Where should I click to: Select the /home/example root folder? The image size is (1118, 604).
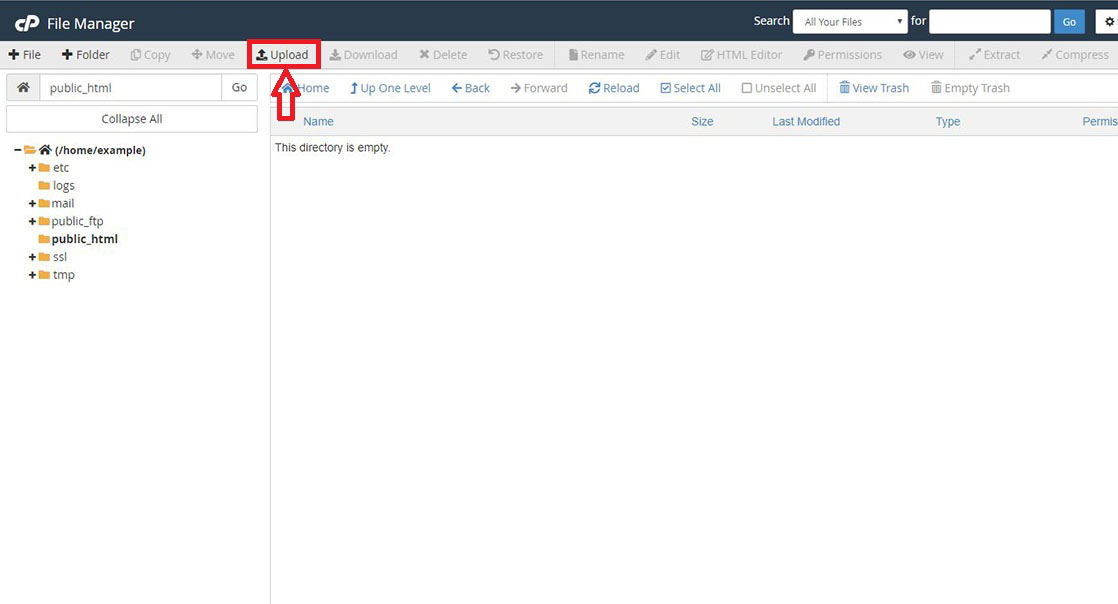[100, 150]
